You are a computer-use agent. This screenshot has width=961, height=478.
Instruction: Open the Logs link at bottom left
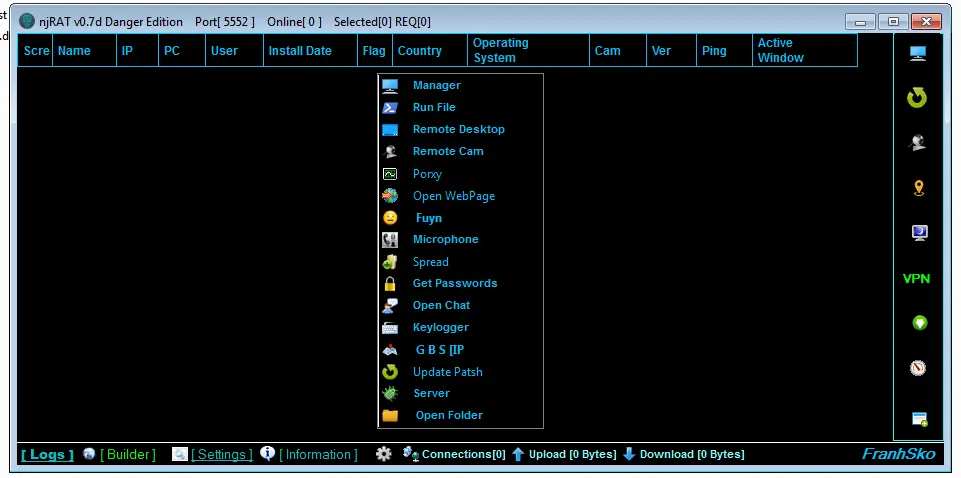[47, 455]
